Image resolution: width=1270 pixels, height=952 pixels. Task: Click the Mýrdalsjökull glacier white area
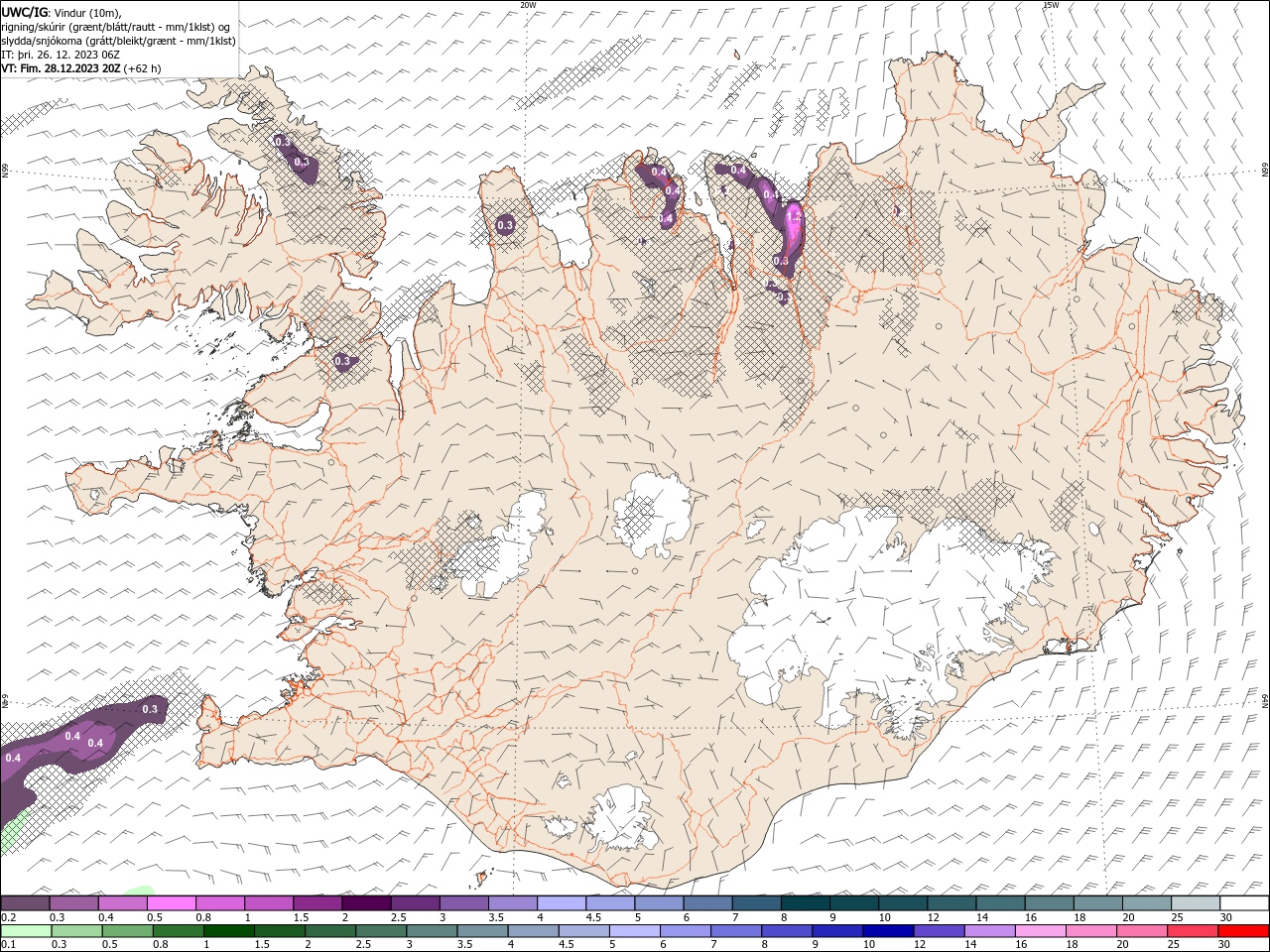pos(620,818)
